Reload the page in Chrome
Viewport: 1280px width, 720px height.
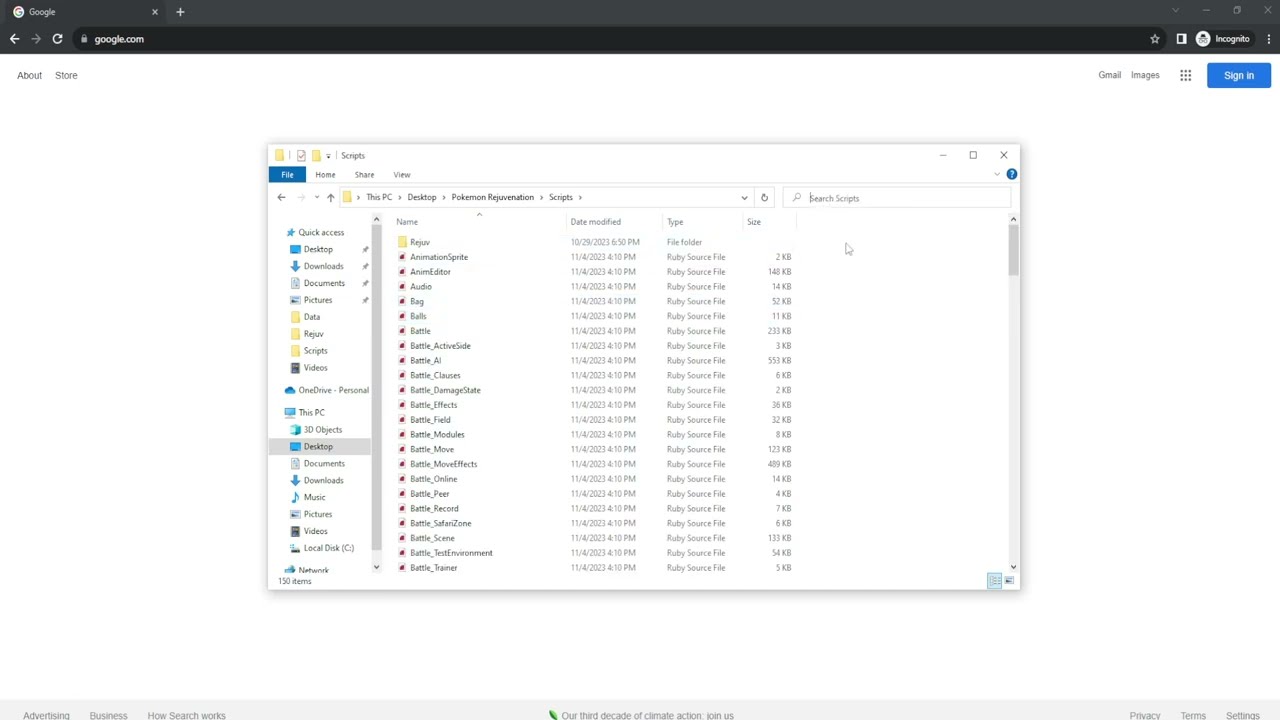[x=57, y=39]
